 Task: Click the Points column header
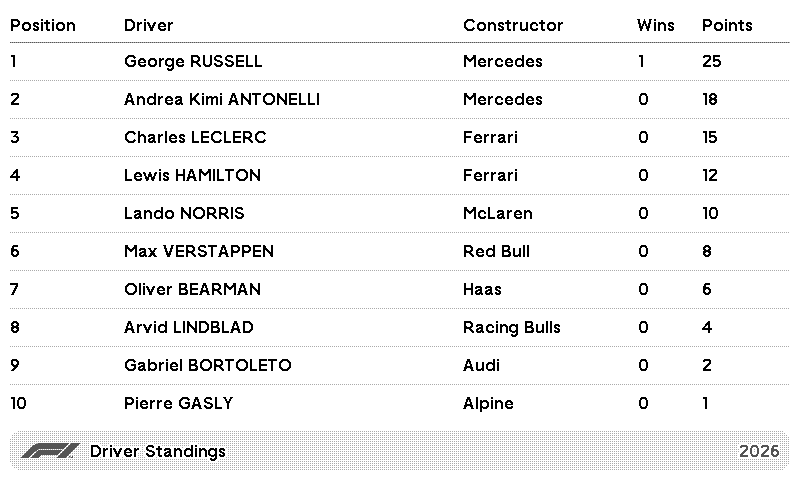click(x=727, y=25)
